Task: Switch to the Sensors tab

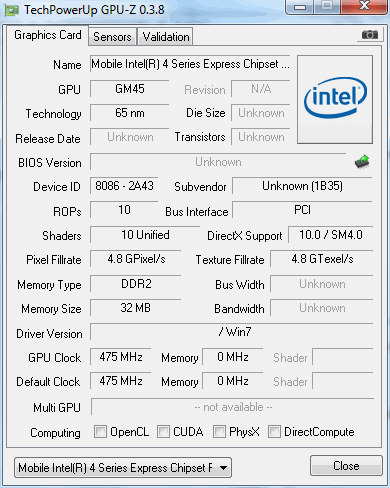Action: click(112, 37)
